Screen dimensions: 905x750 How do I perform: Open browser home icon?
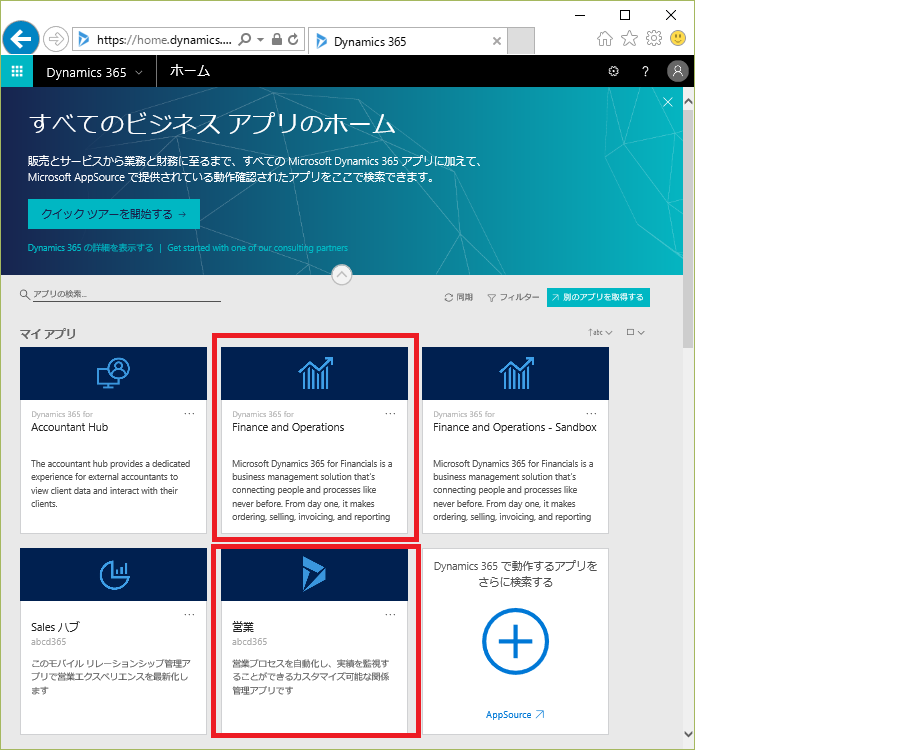(604, 39)
